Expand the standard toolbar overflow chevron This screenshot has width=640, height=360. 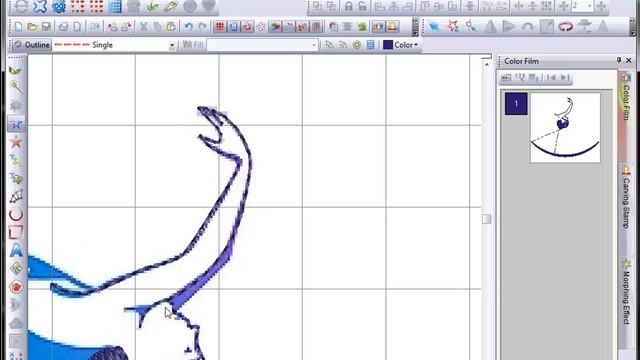click(415, 27)
